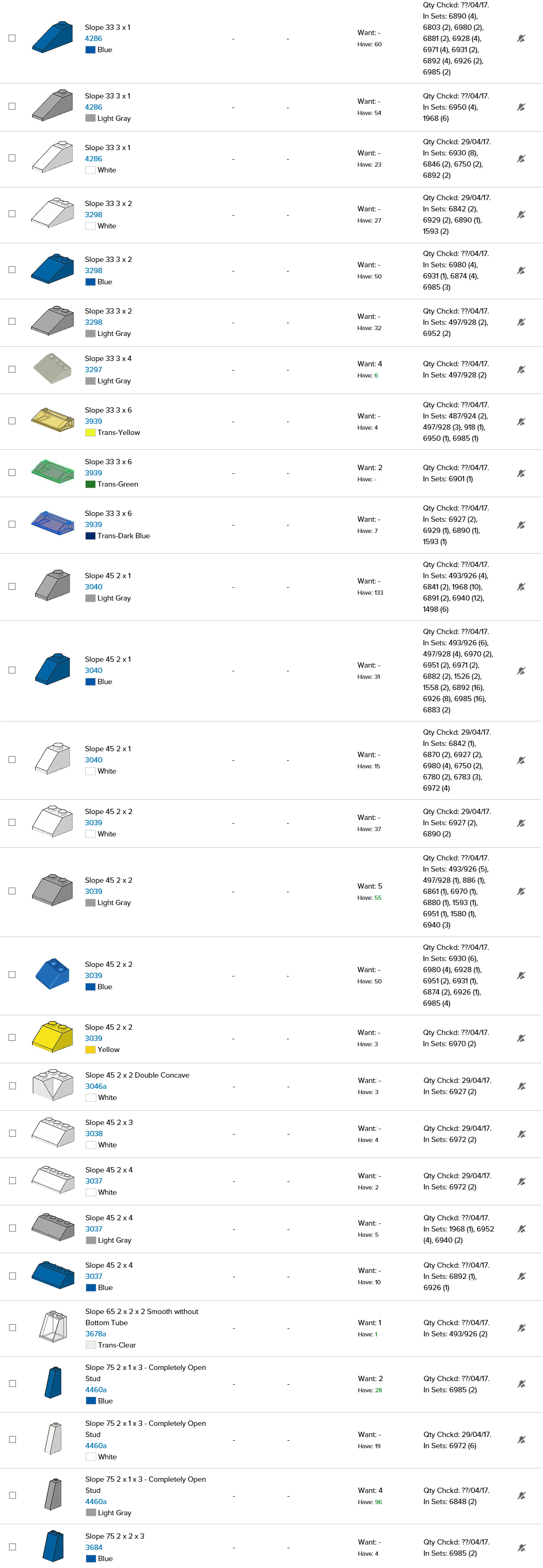
Task: Toggle notify bell for Slope 33 3x4 Light Gray
Action: tap(521, 370)
